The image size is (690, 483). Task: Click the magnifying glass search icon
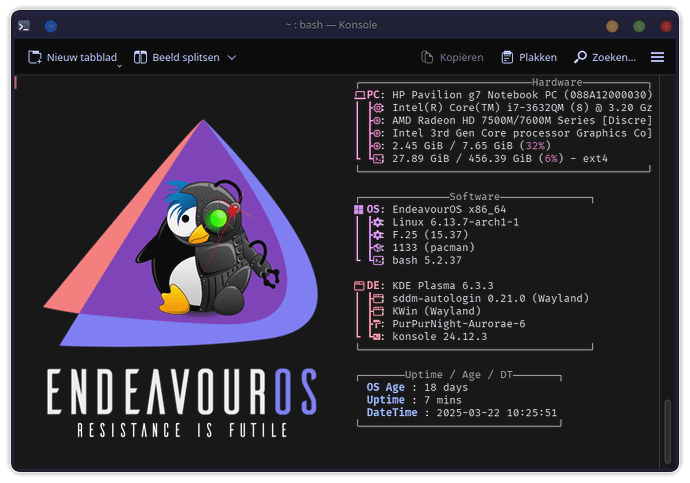(x=580, y=57)
